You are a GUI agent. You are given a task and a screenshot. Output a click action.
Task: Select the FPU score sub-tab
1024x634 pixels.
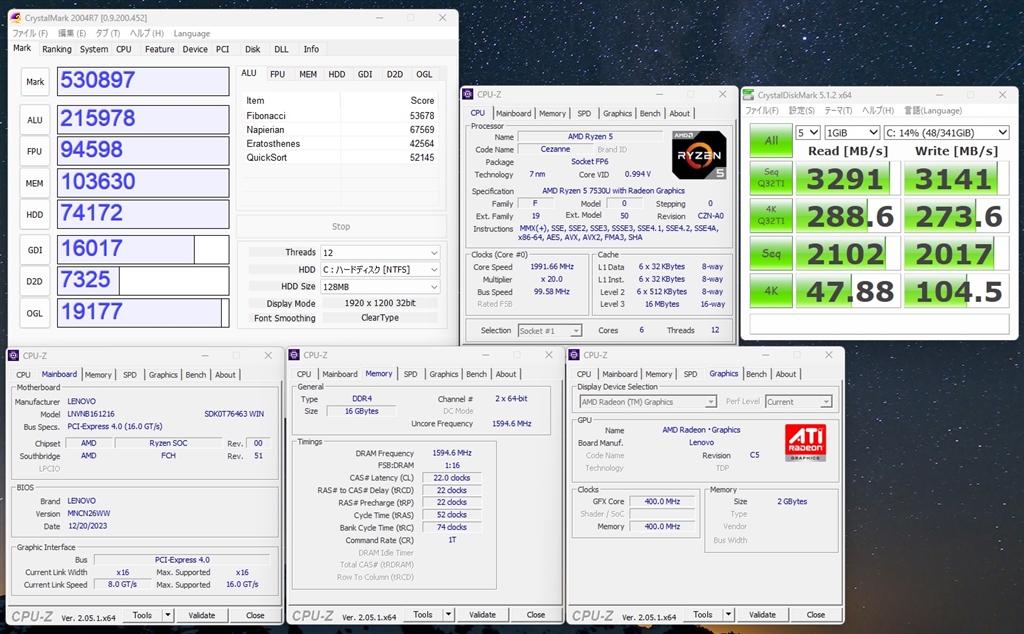coord(277,74)
